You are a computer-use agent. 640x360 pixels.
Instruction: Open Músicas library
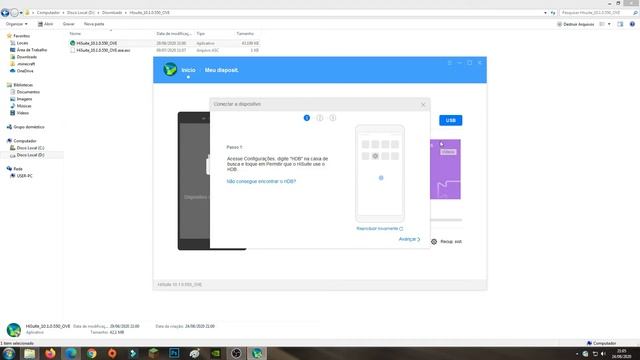[x=24, y=106]
